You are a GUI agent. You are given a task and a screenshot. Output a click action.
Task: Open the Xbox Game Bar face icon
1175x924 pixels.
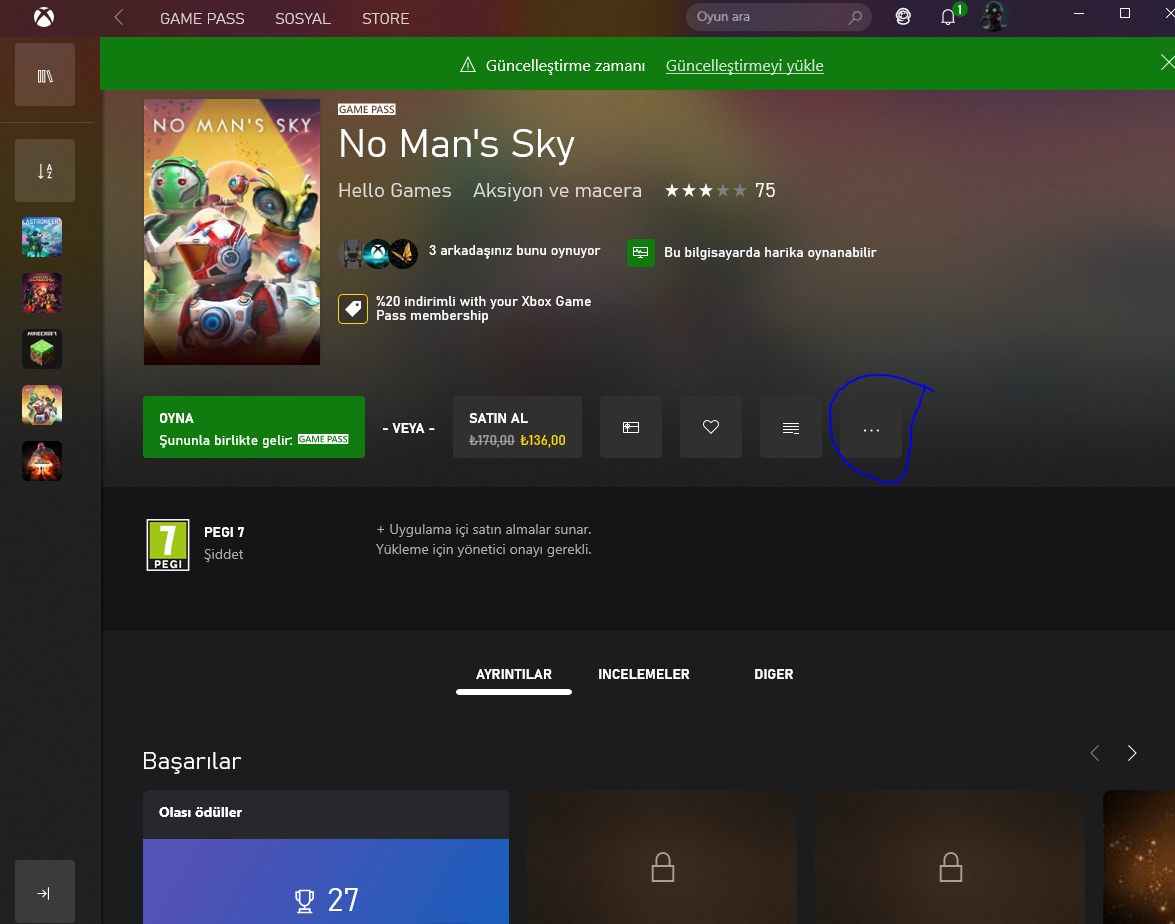click(903, 17)
